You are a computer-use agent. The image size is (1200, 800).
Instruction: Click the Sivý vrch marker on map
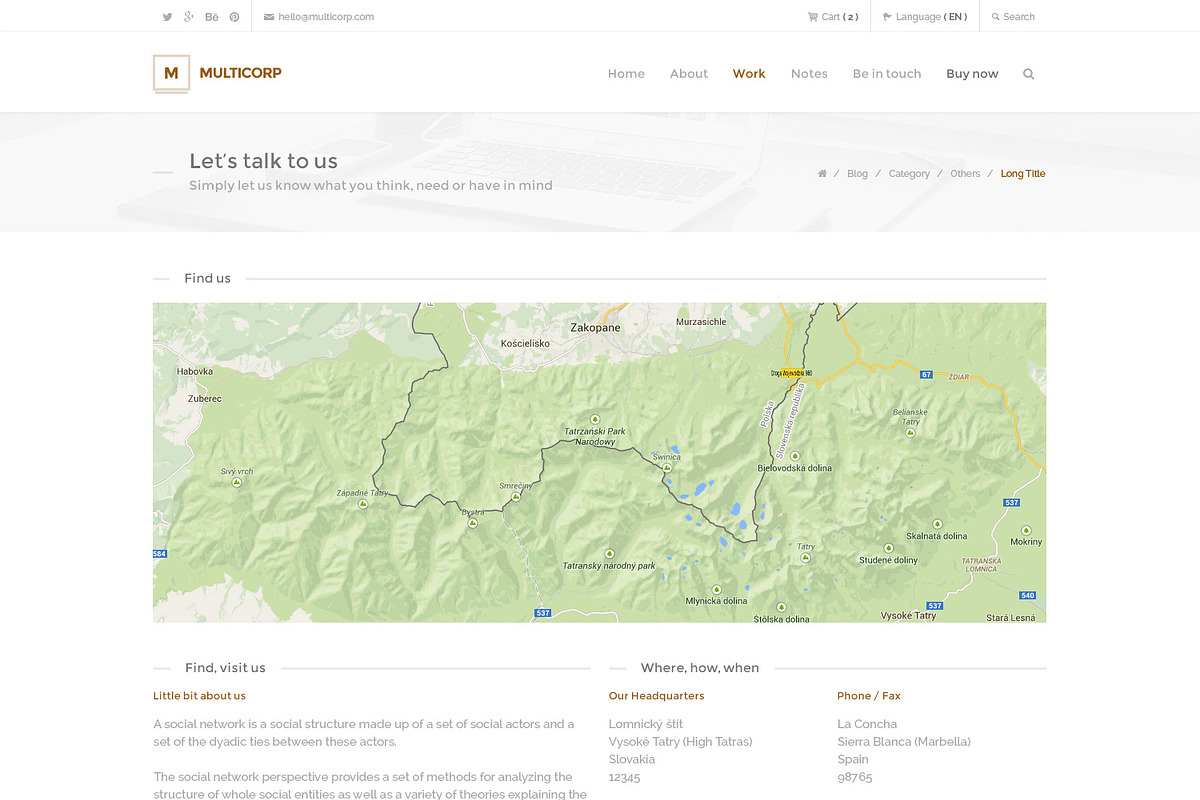tap(237, 482)
